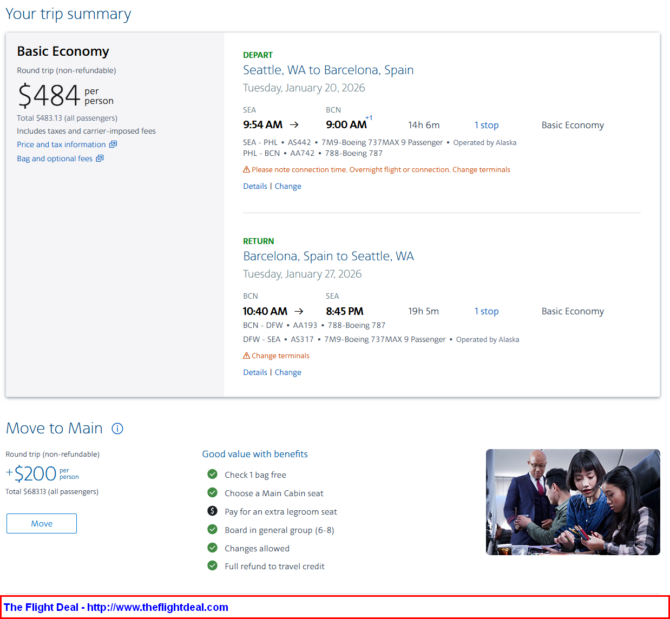670x619 pixels.
Task: Click the new-window icon beside Price and tax information
Action: pyautogui.click(x=113, y=145)
